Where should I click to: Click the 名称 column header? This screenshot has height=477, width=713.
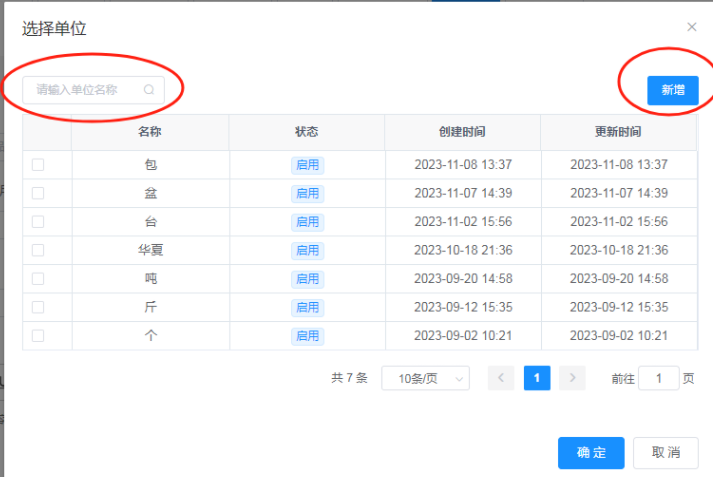pyautogui.click(x=150, y=132)
